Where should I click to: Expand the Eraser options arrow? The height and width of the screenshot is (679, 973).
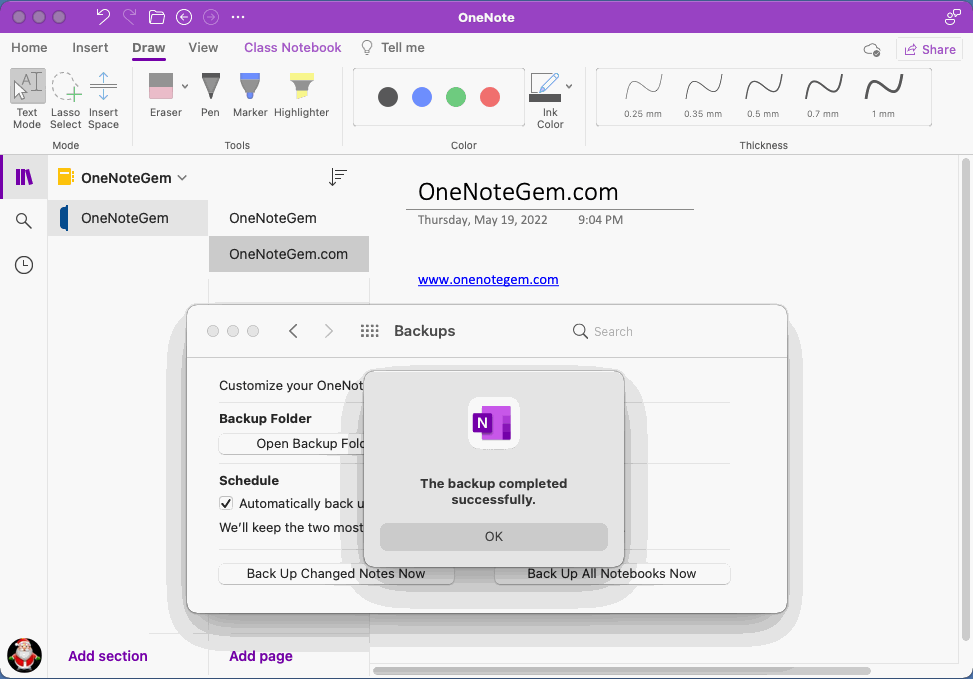(x=185, y=86)
